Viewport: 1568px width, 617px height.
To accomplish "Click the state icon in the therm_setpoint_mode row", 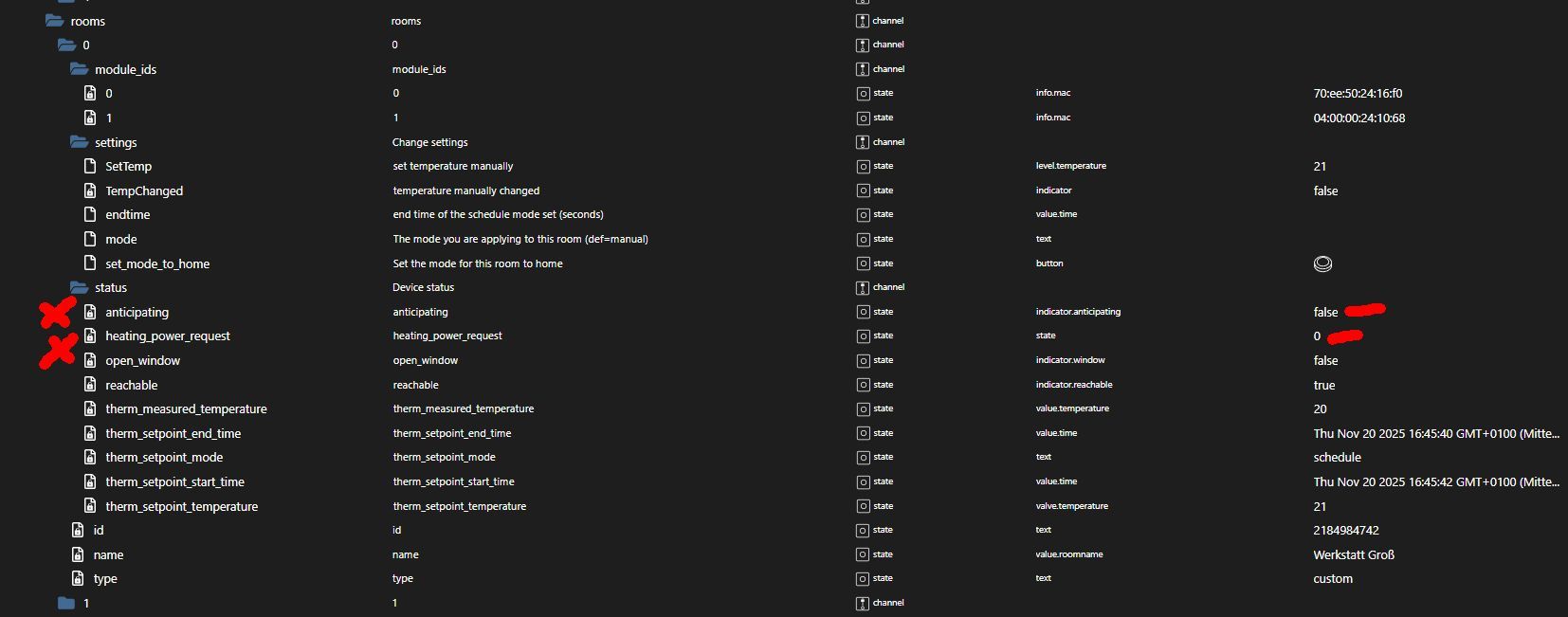I will coord(863,457).
